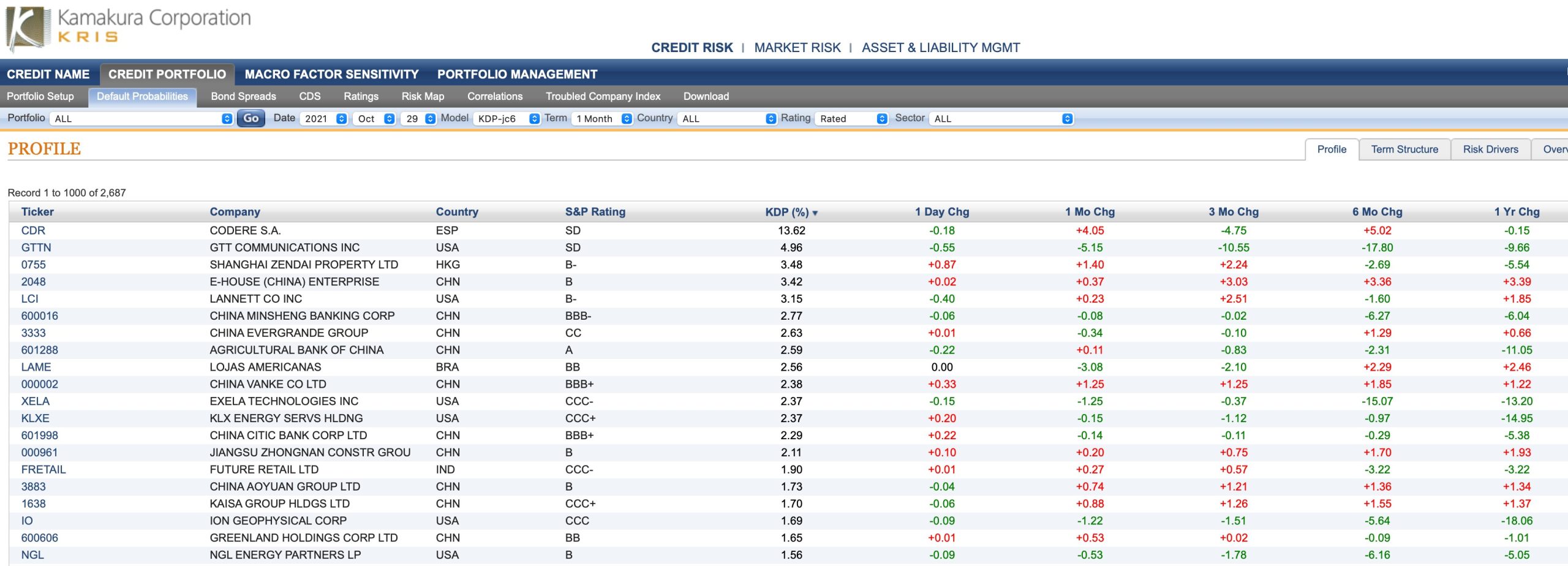Select the Term Structure view tab
The height and width of the screenshot is (566, 1568).
pos(1404,149)
